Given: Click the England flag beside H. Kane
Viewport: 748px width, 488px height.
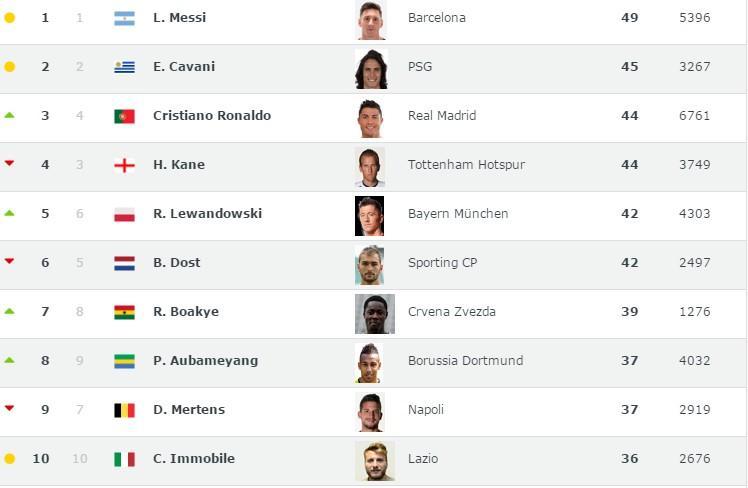Looking at the screenshot, I should pyautogui.click(x=125, y=166).
